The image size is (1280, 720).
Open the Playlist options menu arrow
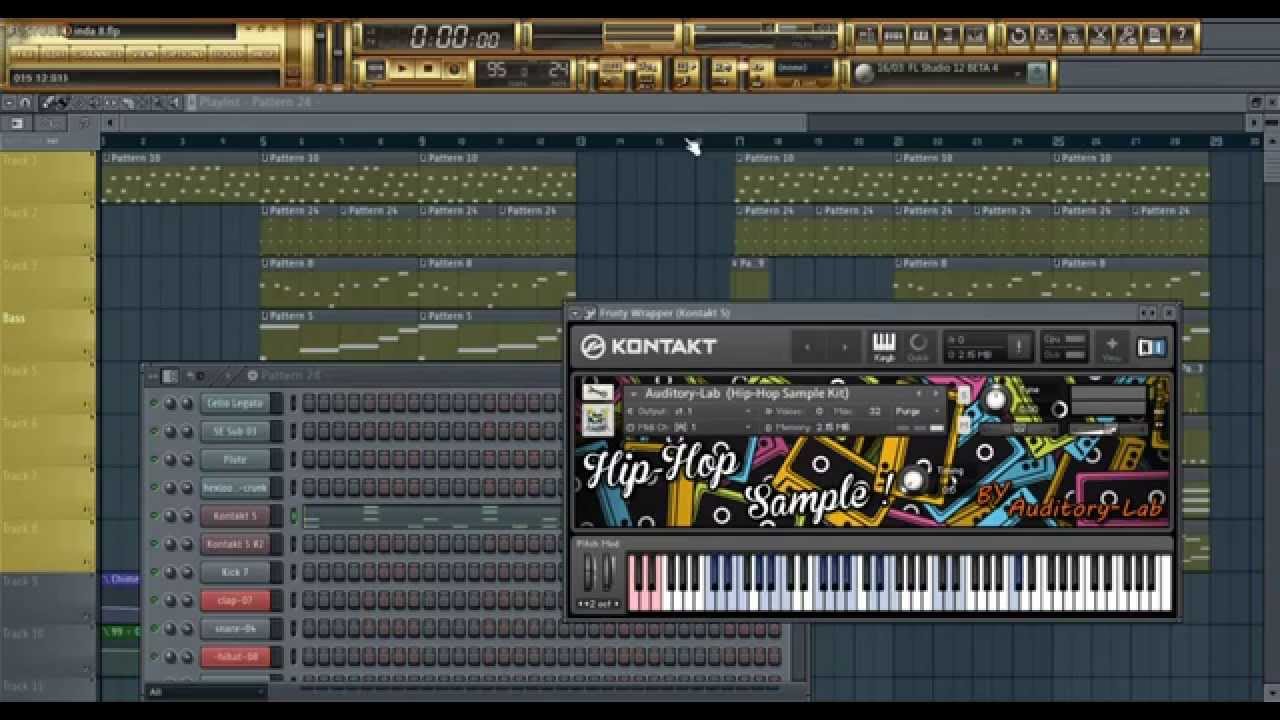(x=9, y=102)
